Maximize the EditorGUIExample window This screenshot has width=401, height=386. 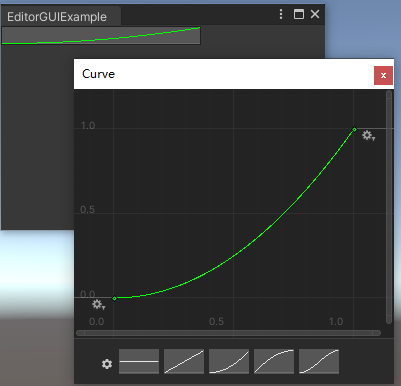tap(299, 14)
